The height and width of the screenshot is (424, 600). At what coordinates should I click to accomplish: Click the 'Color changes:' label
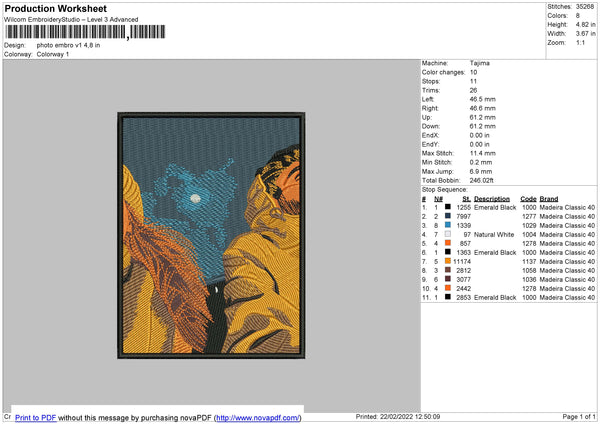point(443,72)
